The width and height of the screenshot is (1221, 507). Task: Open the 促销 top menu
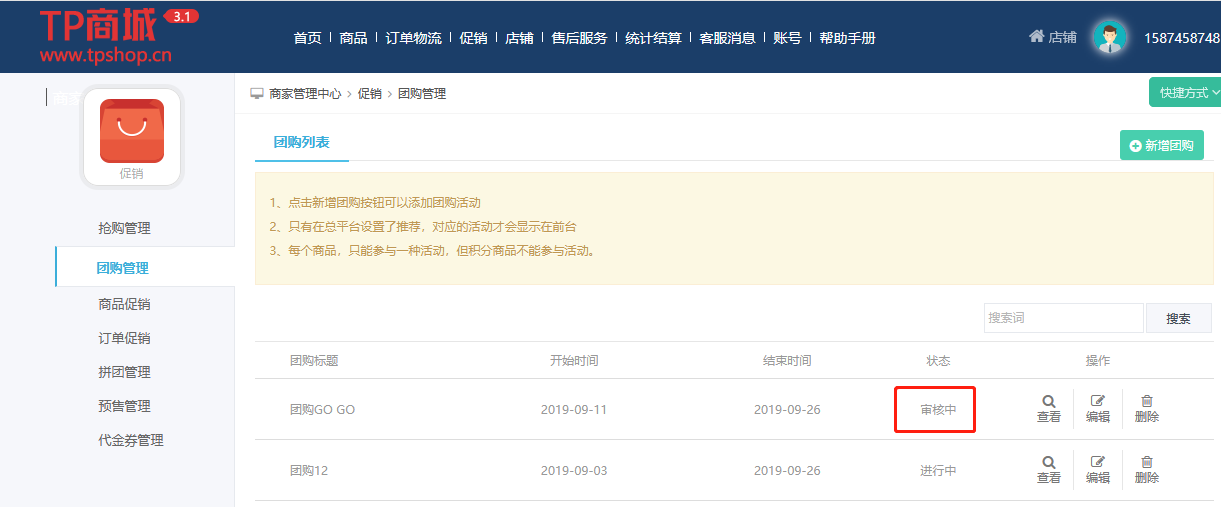473,38
